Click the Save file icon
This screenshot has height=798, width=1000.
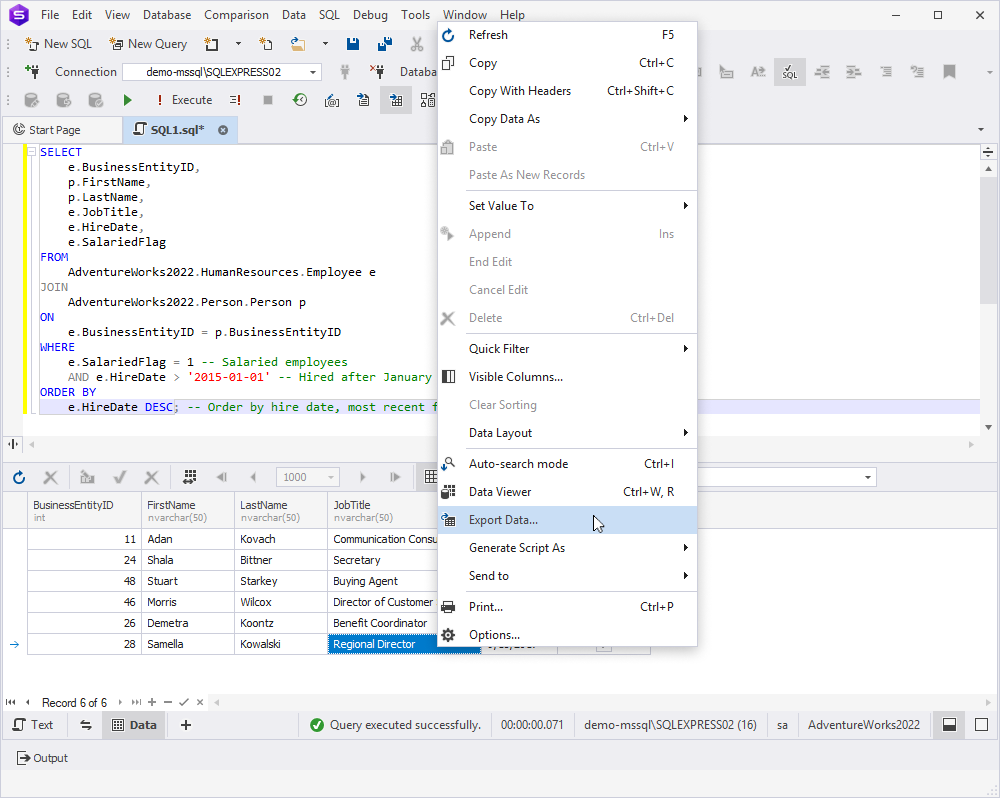[353, 44]
